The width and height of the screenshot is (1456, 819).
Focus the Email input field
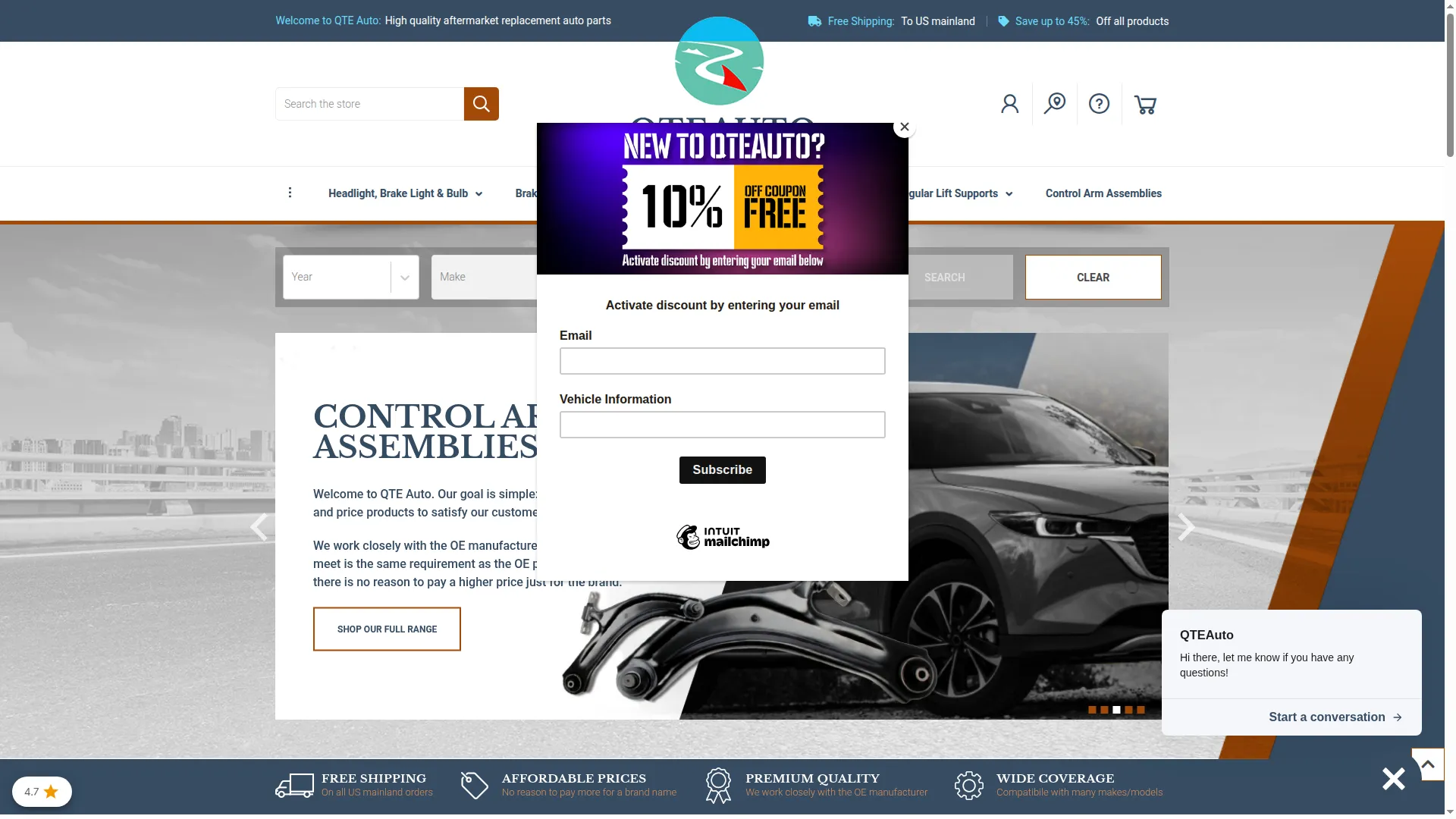723,361
